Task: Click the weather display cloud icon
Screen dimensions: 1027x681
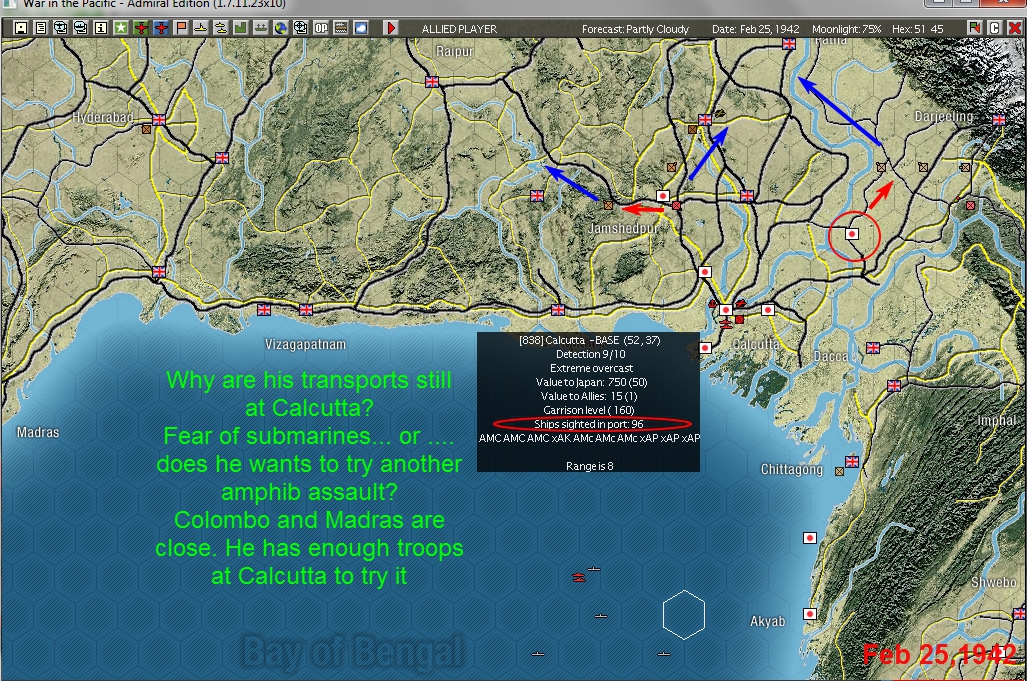Action: tap(361, 29)
